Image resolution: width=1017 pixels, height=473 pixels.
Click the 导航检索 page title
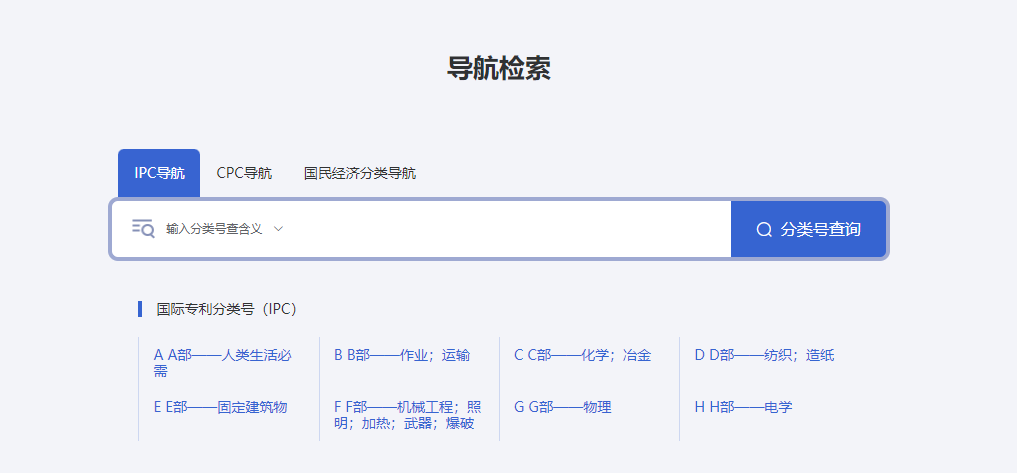point(498,68)
